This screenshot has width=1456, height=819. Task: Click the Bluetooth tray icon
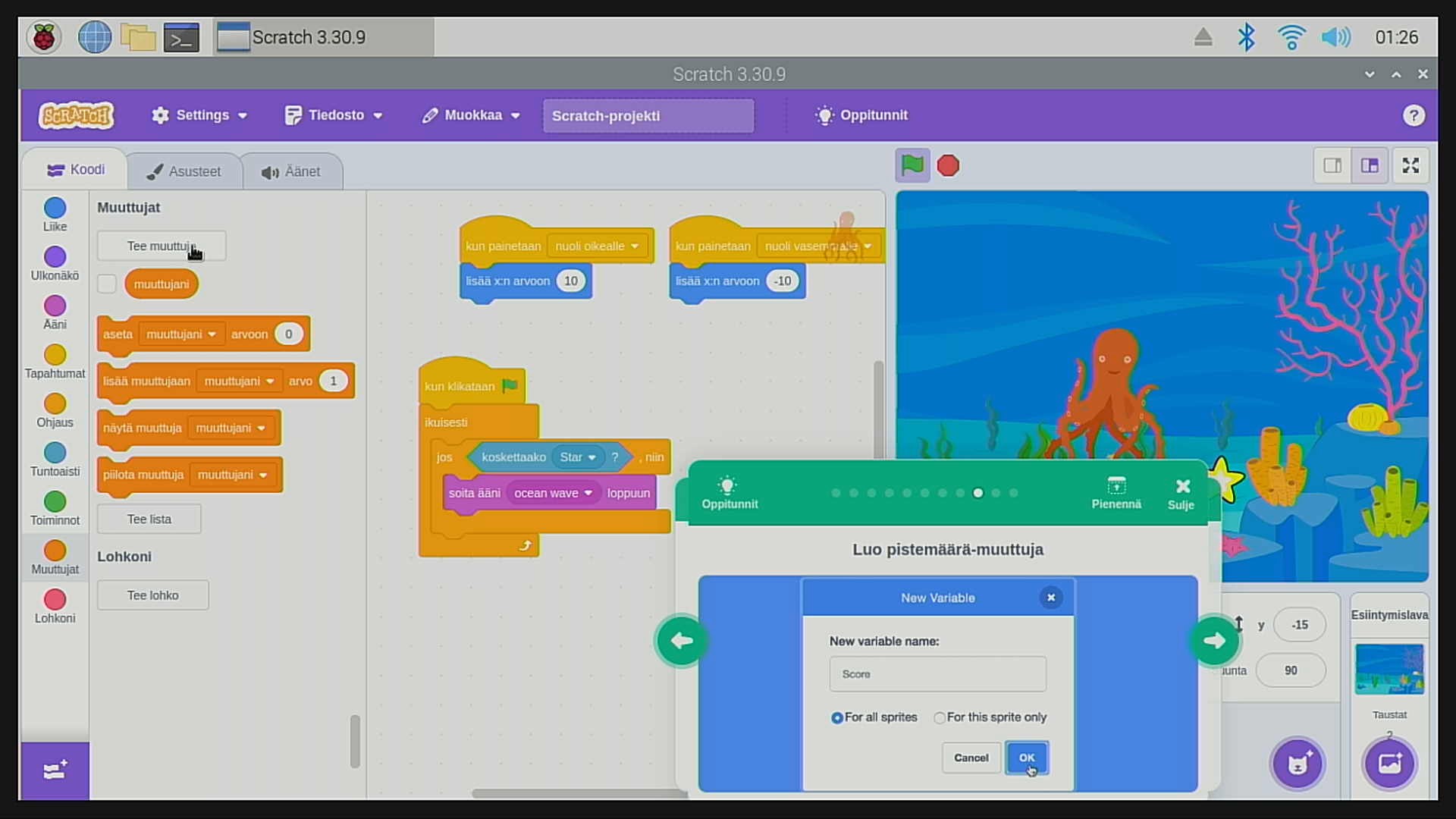pyautogui.click(x=1246, y=37)
